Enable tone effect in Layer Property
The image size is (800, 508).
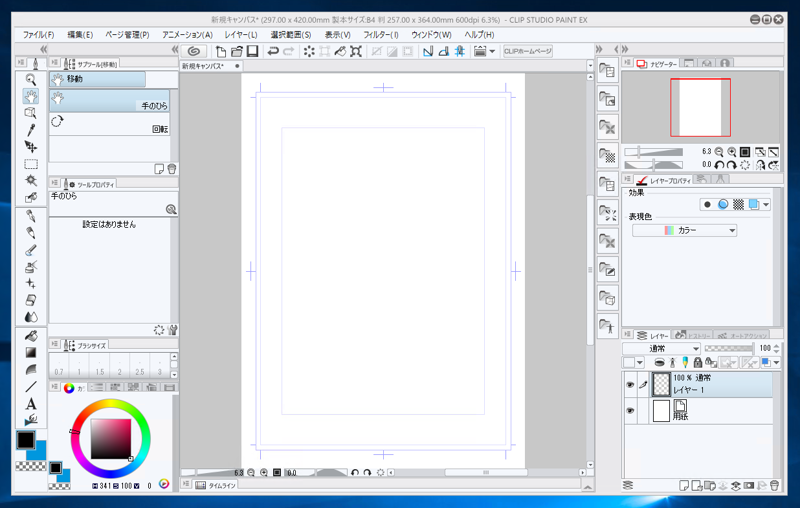point(738,205)
